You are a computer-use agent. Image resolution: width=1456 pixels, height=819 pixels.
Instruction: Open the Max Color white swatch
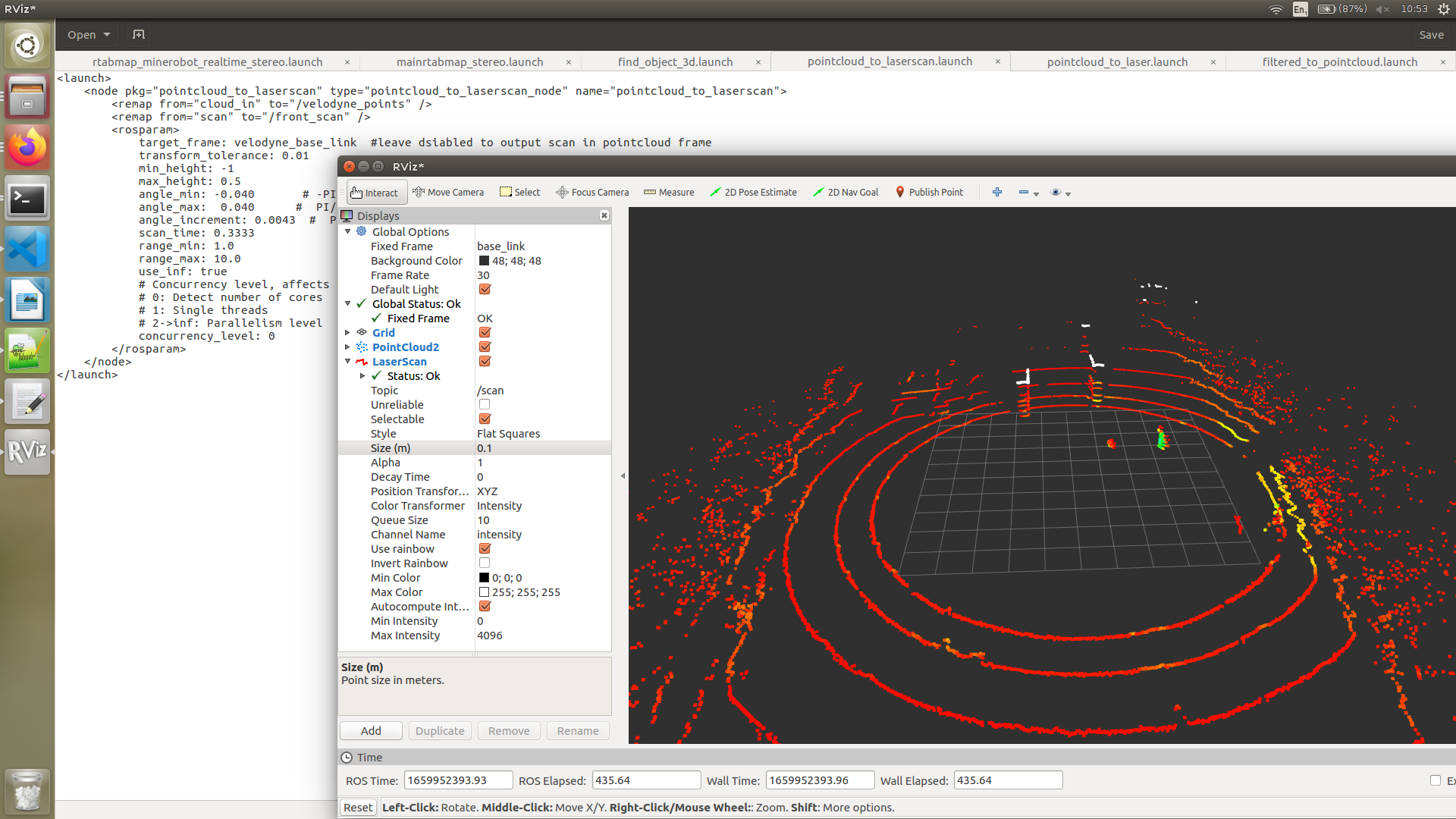484,591
